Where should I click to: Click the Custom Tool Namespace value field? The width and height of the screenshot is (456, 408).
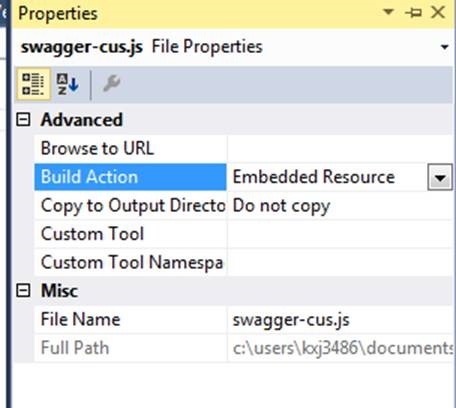pyautogui.click(x=340, y=263)
